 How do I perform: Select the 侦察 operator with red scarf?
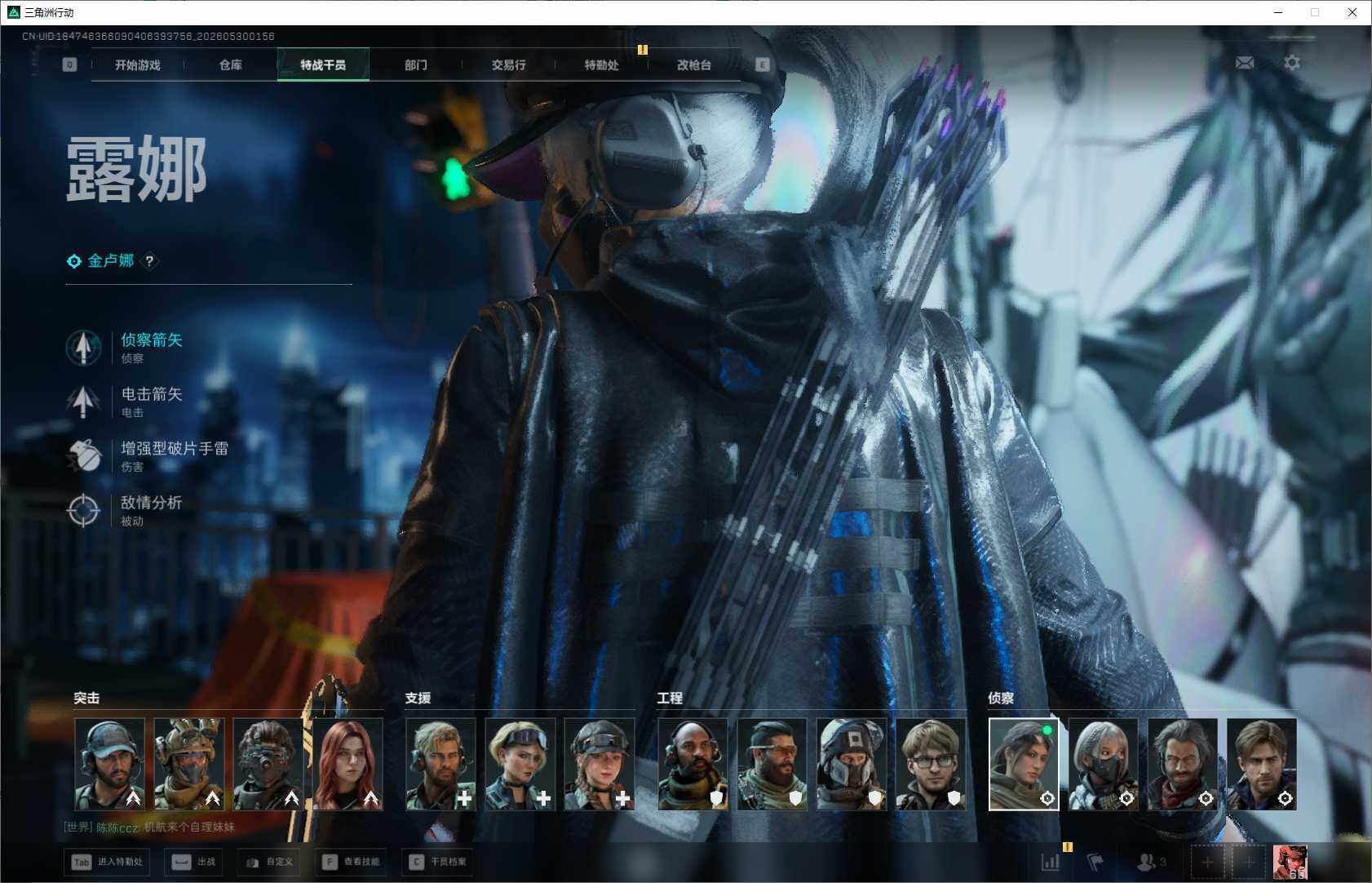click(1182, 765)
